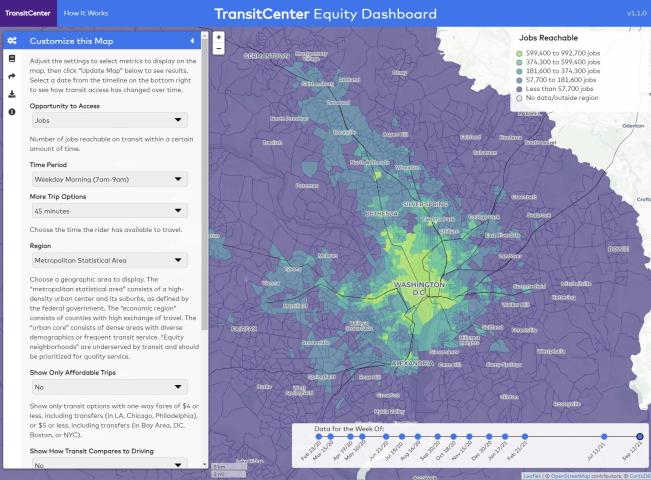Click the Less than 57,700 jobs legend swatch

point(519,89)
